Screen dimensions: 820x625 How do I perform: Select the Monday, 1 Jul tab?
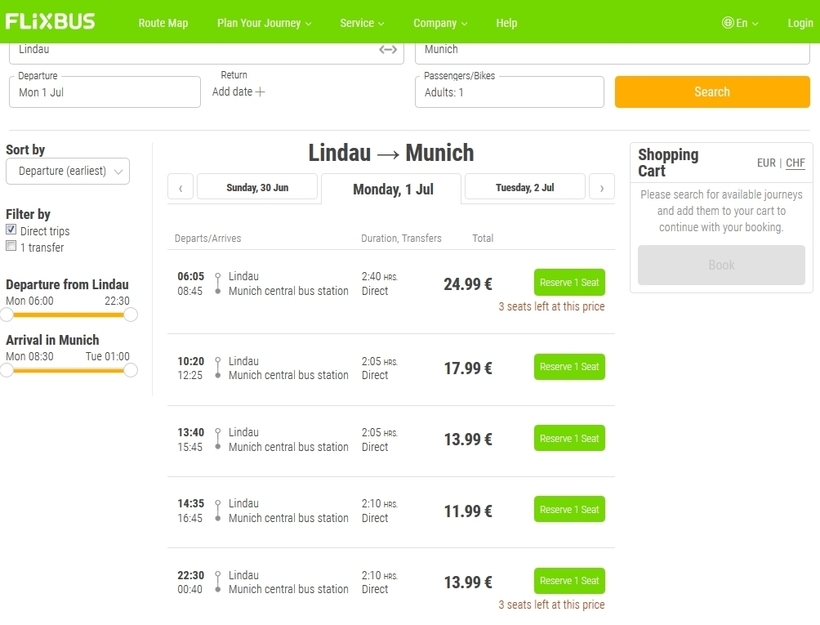click(392, 189)
